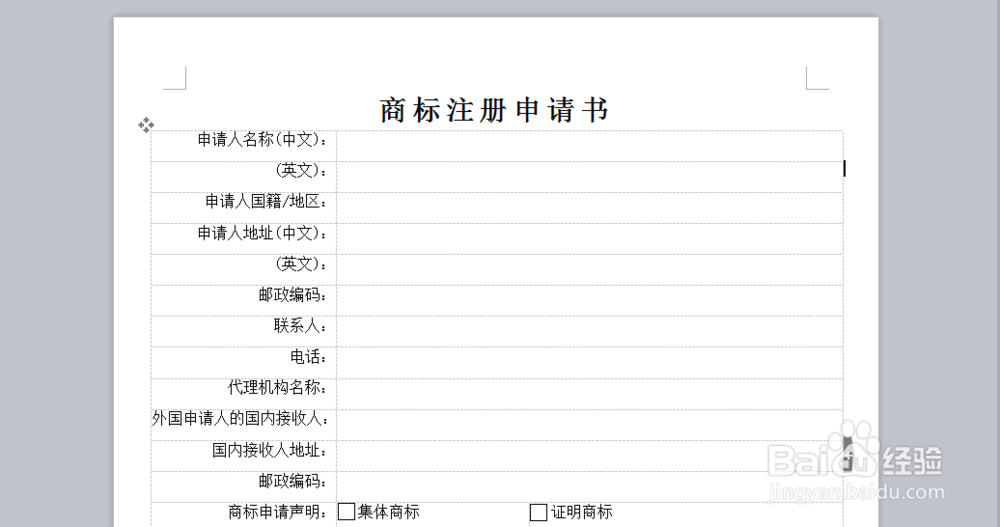Click the label 联系人

[300, 325]
